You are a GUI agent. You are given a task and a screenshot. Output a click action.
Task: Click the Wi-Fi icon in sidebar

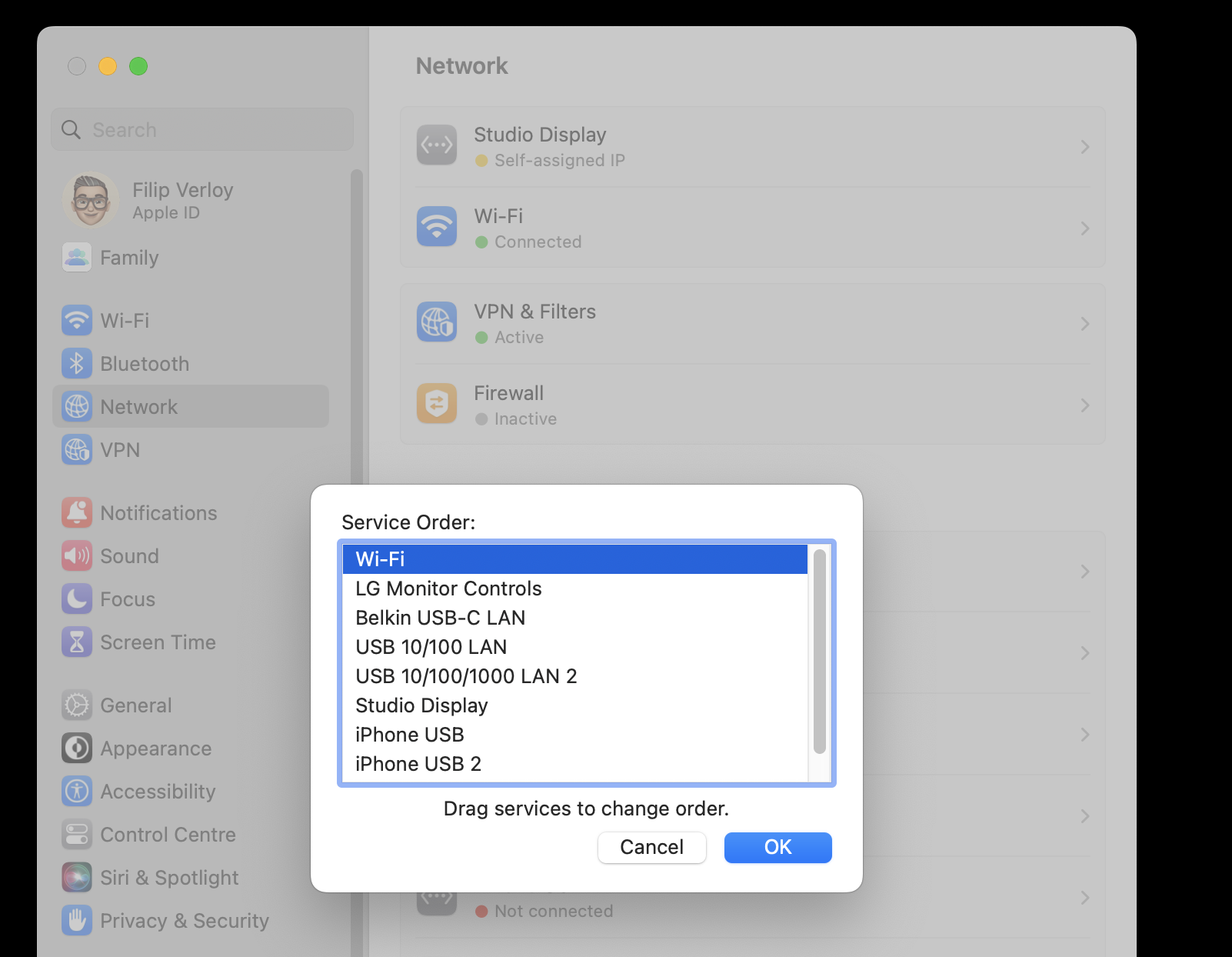tap(77, 320)
